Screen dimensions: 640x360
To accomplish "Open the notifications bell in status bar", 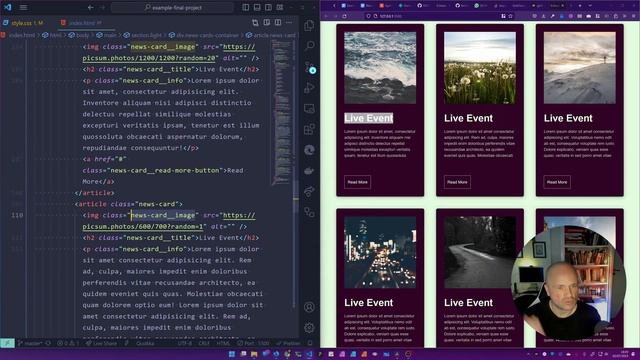I will point(310,343).
